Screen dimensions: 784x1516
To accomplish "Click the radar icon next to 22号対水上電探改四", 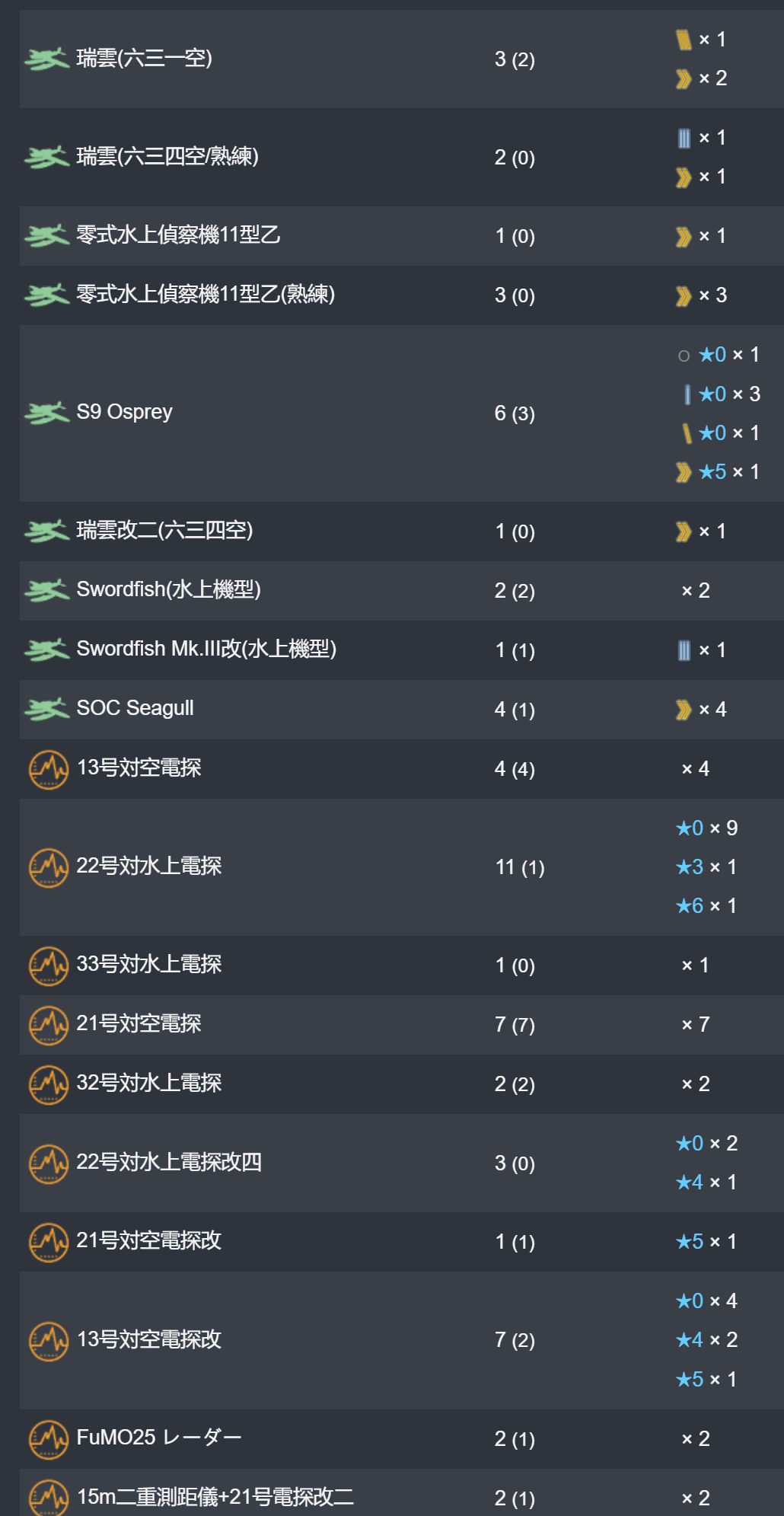I will 48,1164.
